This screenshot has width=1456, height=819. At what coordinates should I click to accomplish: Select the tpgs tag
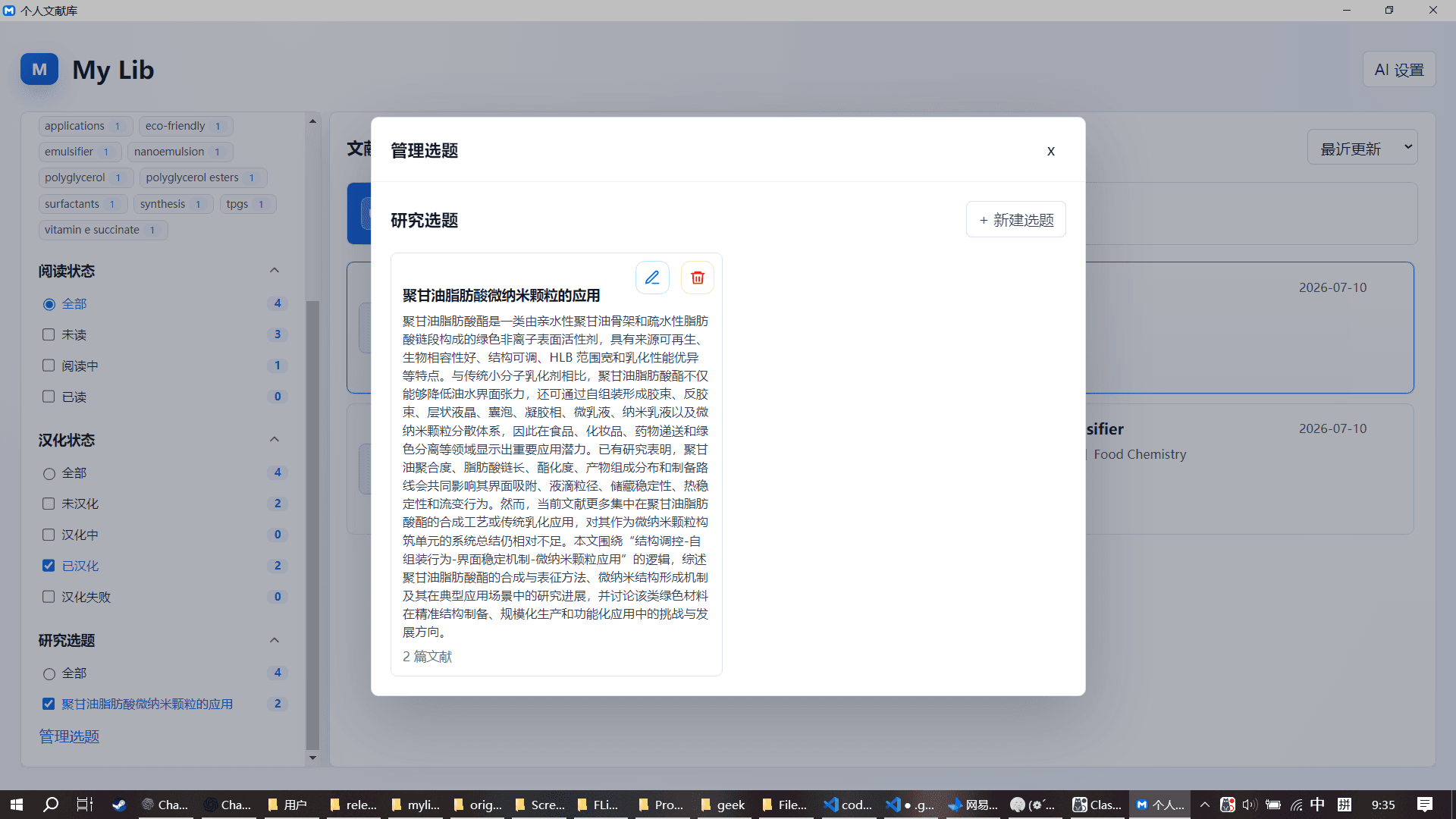tap(248, 204)
